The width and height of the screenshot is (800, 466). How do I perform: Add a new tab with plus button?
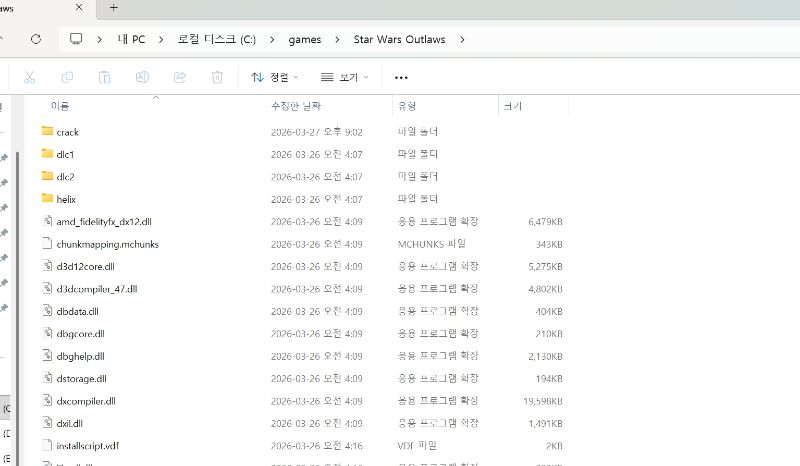(113, 8)
